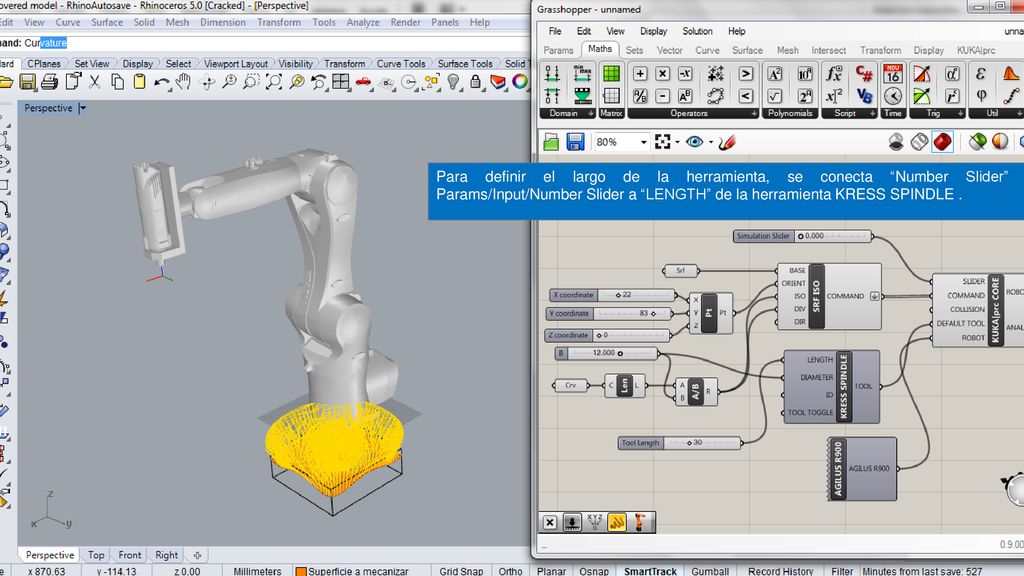Click the KUKA robot widget icon in Grasshopper
The width and height of the screenshot is (1024, 576).
click(640, 522)
